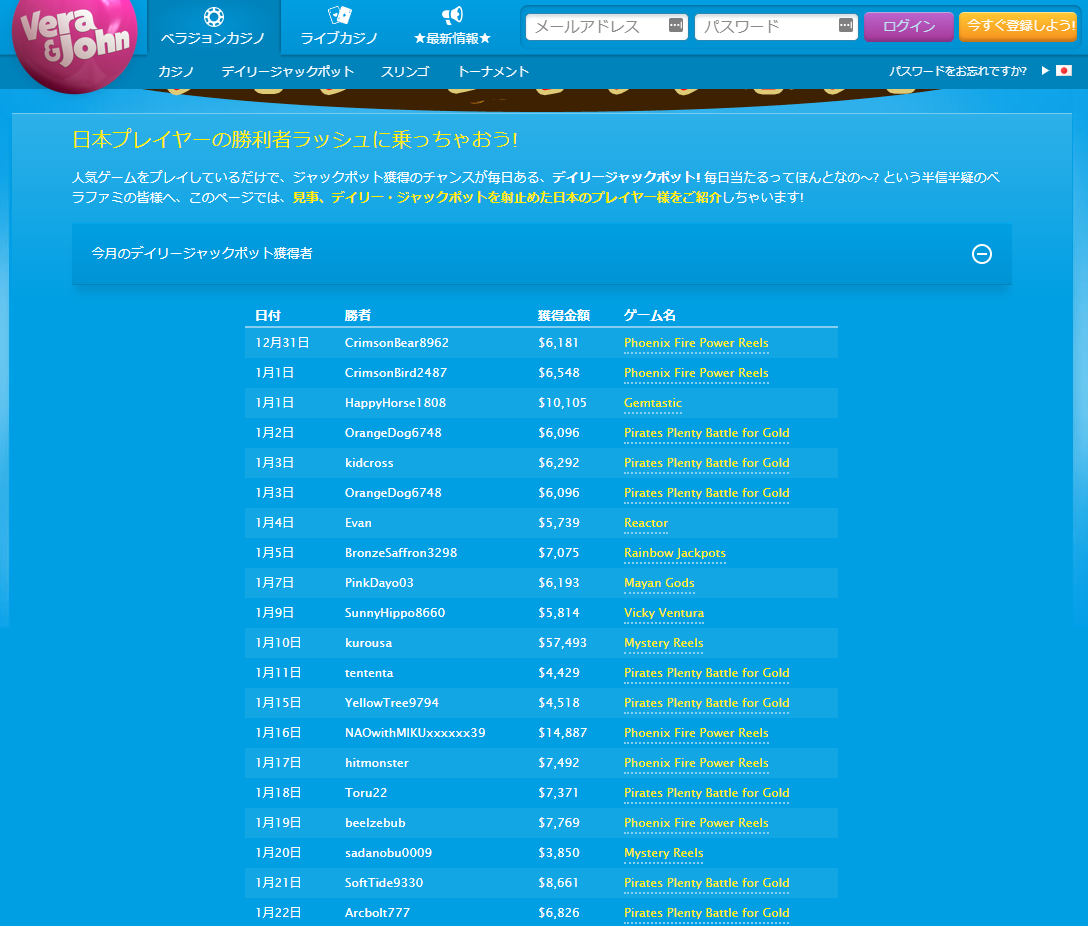Screen dimensions: 1088x926
Task: Click the arrow icon beside the Japan flag
Action: pyautogui.click(x=1045, y=71)
